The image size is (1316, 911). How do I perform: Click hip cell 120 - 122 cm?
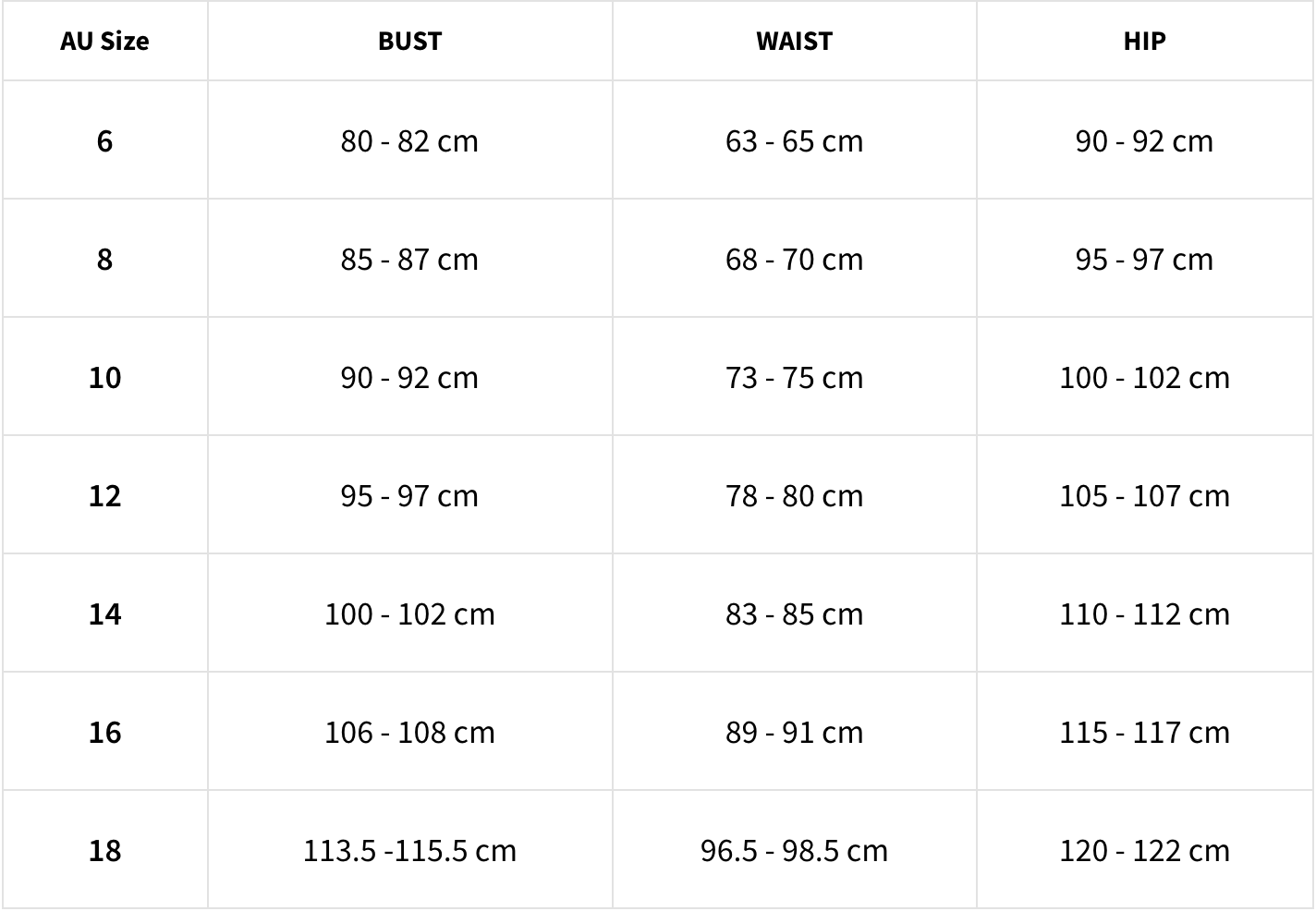click(x=1144, y=850)
